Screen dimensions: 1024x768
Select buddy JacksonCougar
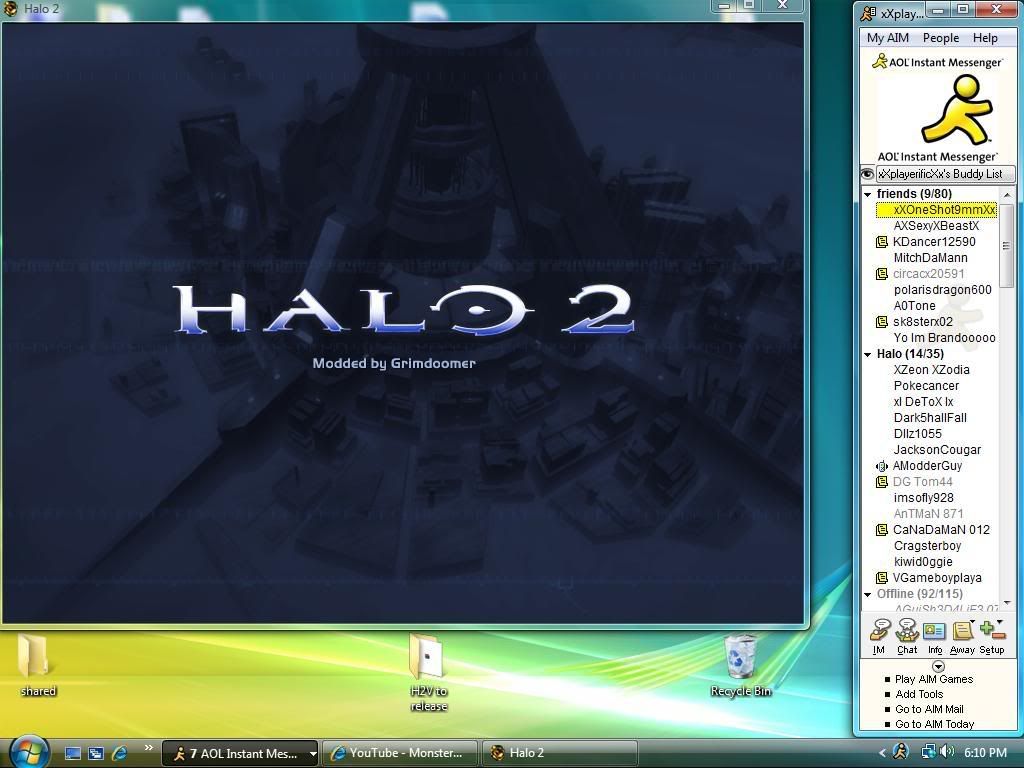click(937, 450)
